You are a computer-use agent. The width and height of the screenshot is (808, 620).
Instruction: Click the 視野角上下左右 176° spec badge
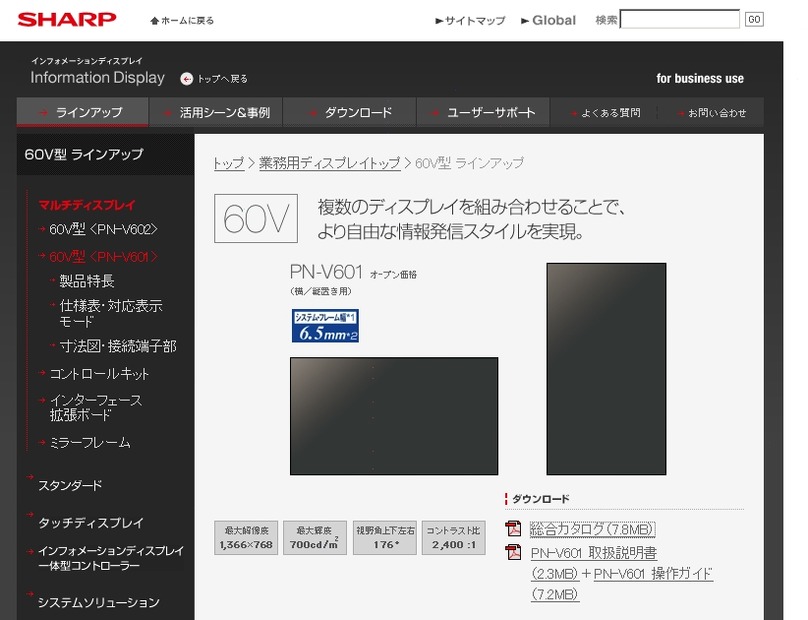click(384, 538)
